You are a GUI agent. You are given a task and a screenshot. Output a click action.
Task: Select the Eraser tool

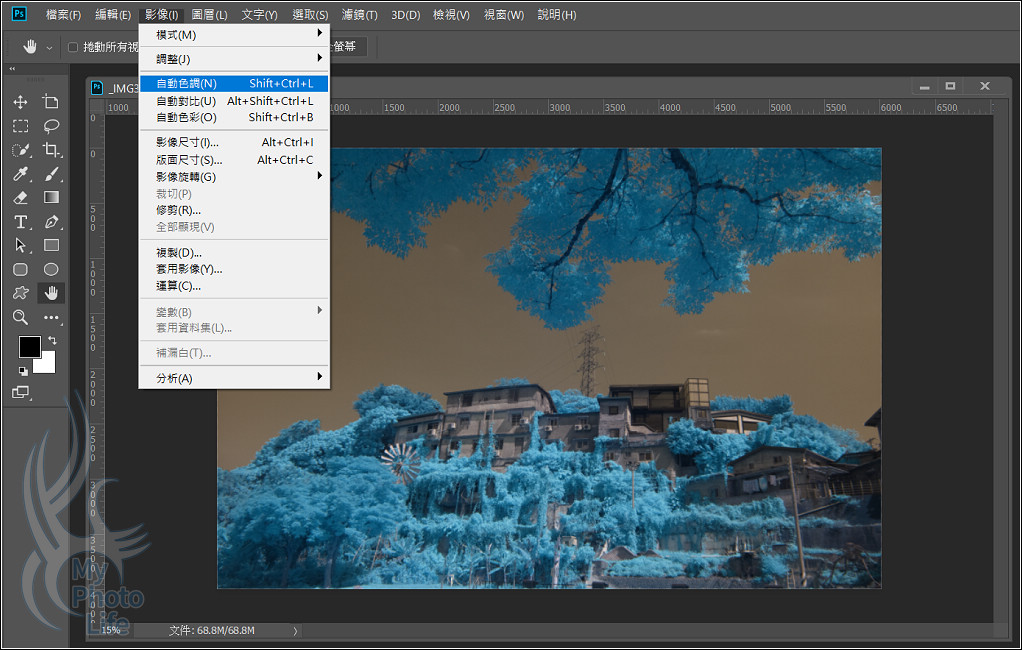coord(20,198)
